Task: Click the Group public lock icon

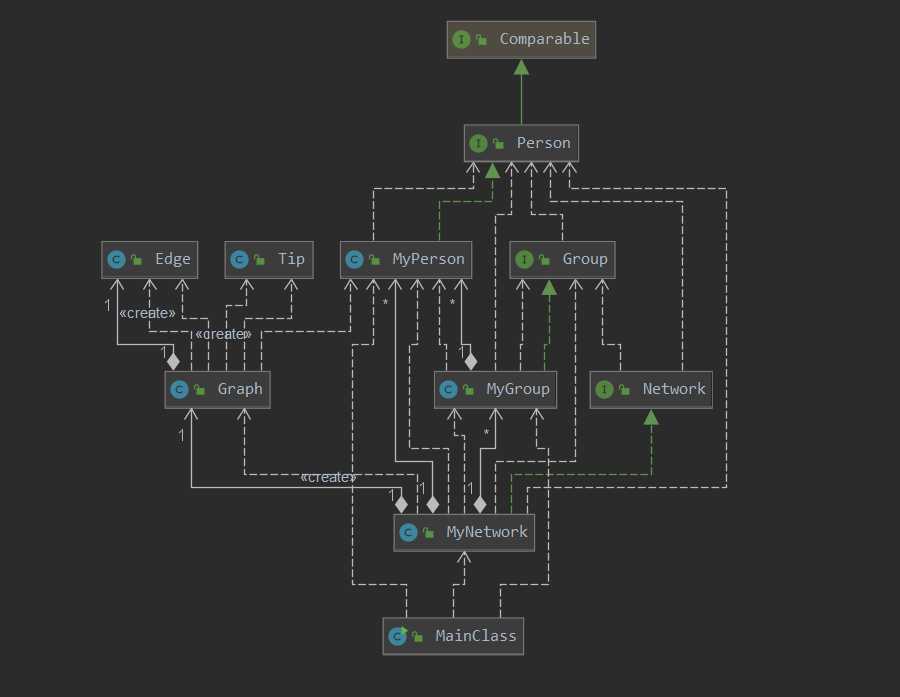Action: click(544, 260)
